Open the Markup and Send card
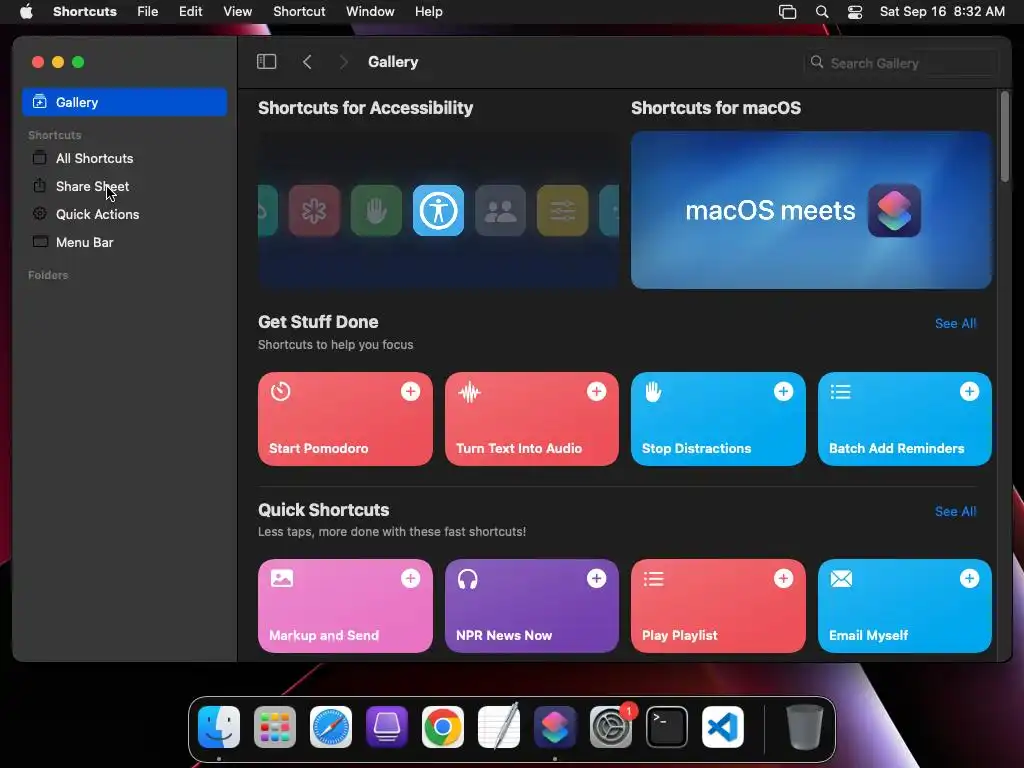Viewport: 1024px width, 768px height. coord(345,606)
